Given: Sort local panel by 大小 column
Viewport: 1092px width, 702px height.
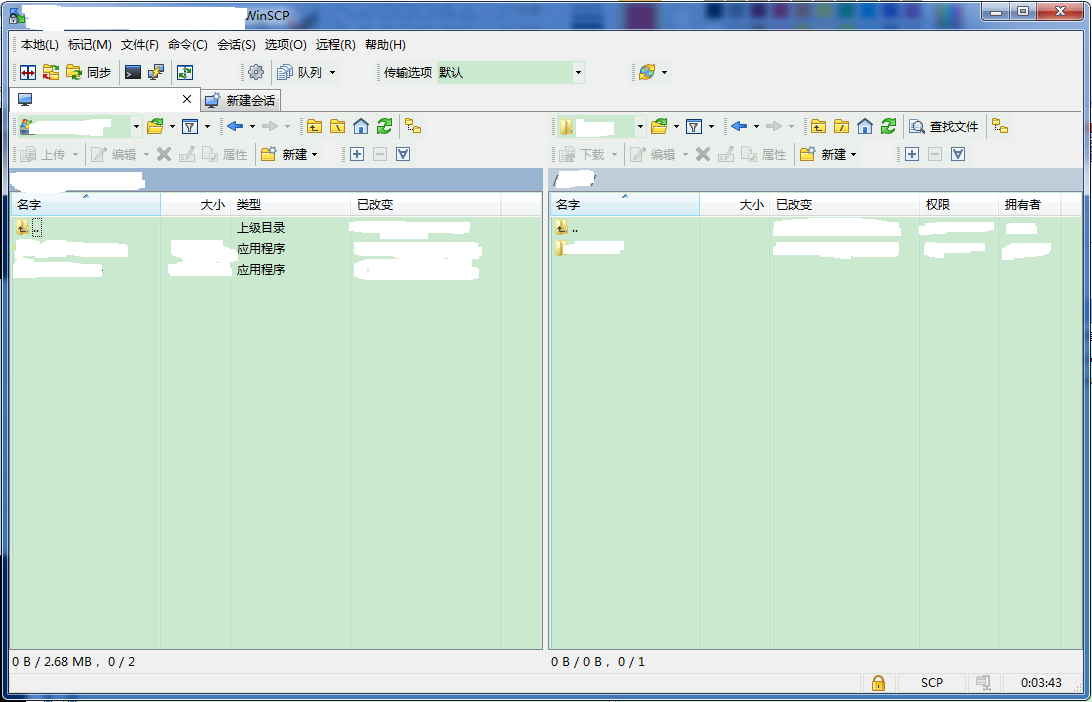Looking at the screenshot, I should [196, 205].
